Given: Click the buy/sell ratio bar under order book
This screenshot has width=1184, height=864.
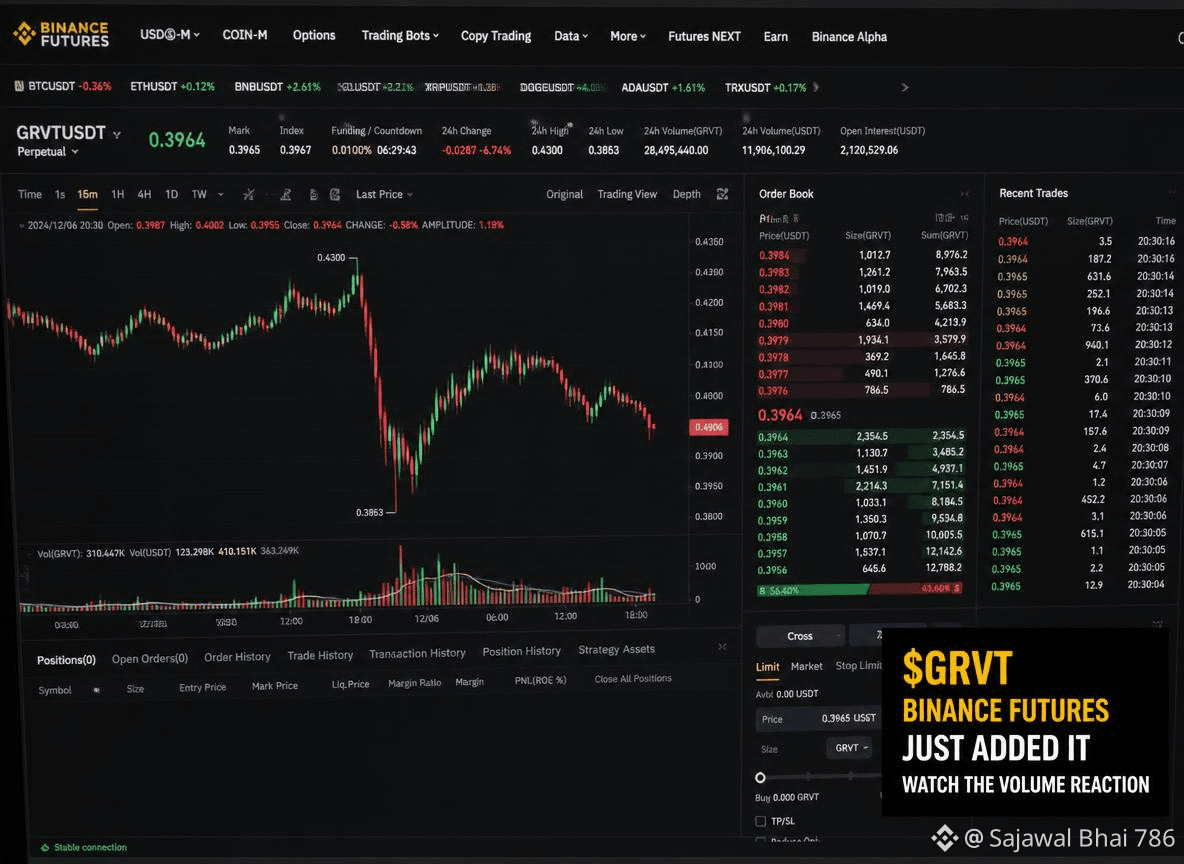Looking at the screenshot, I should 860,588.
